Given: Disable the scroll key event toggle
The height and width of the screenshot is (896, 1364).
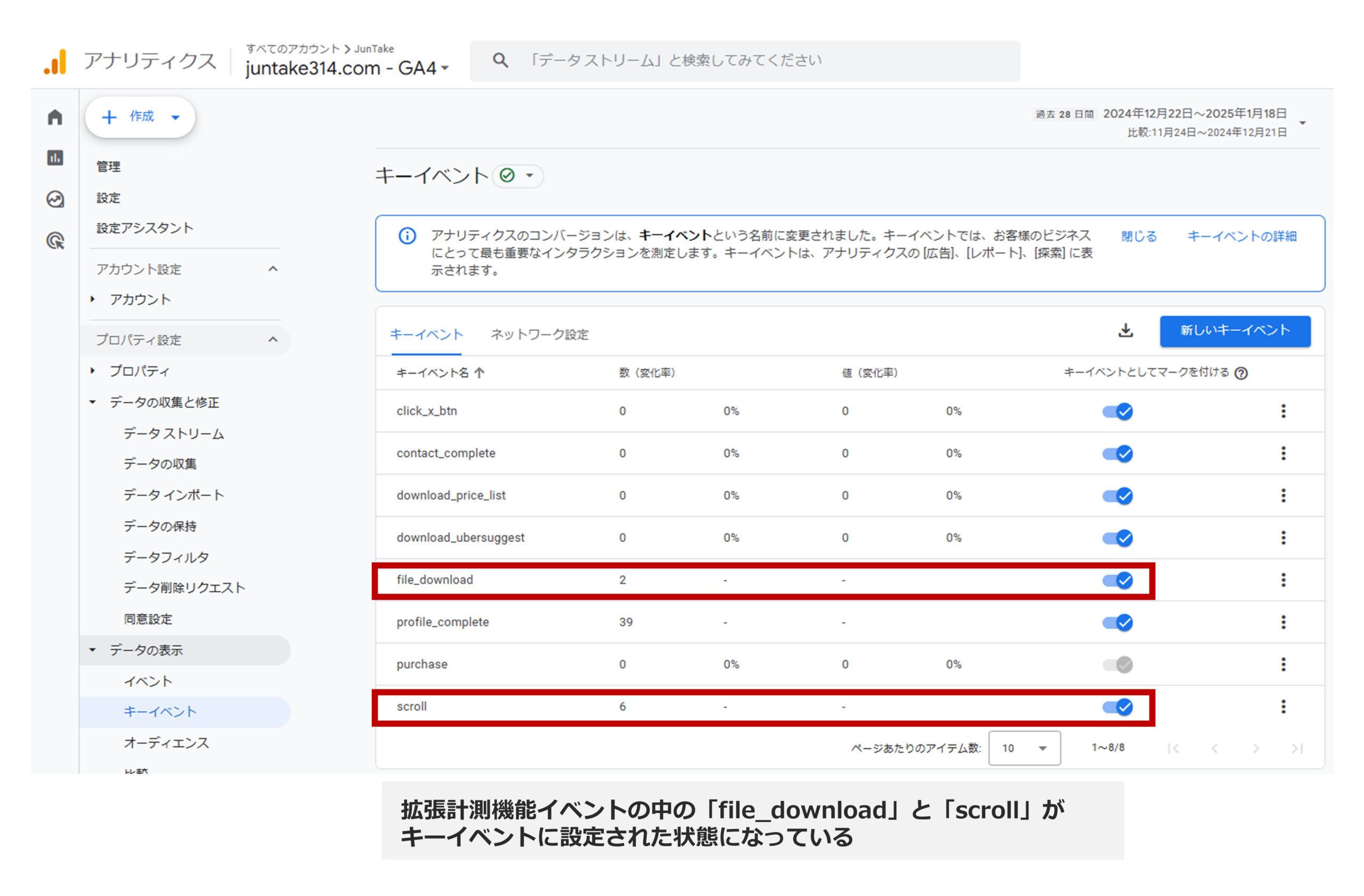Looking at the screenshot, I should tap(1117, 707).
